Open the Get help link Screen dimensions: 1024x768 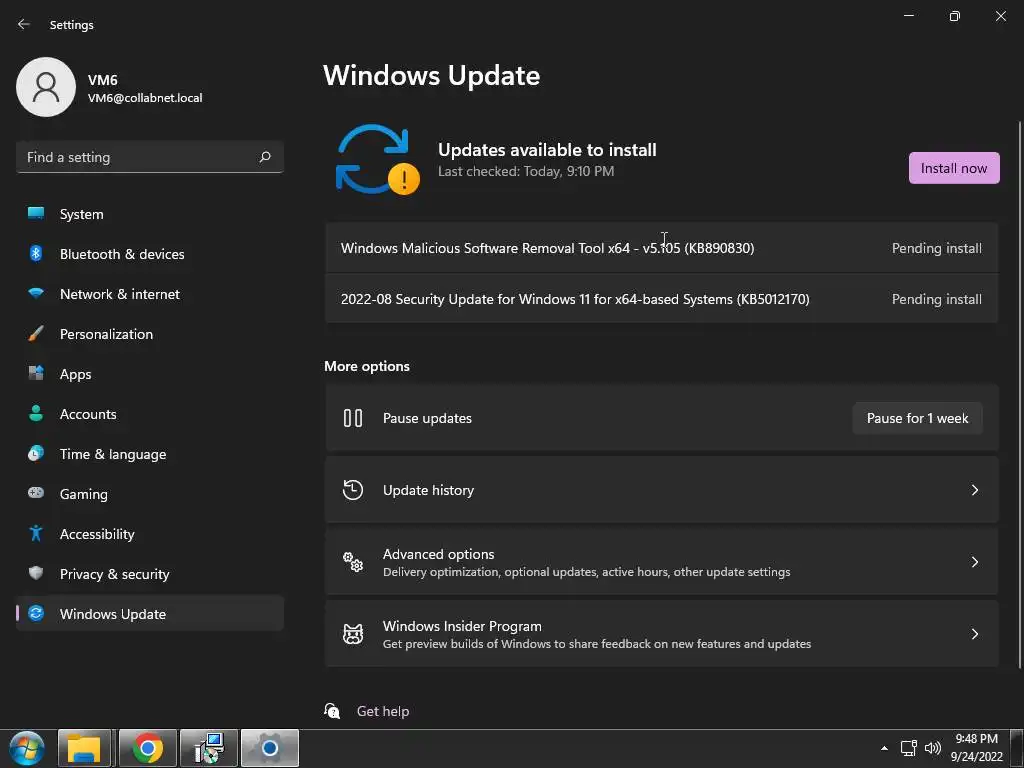point(383,711)
